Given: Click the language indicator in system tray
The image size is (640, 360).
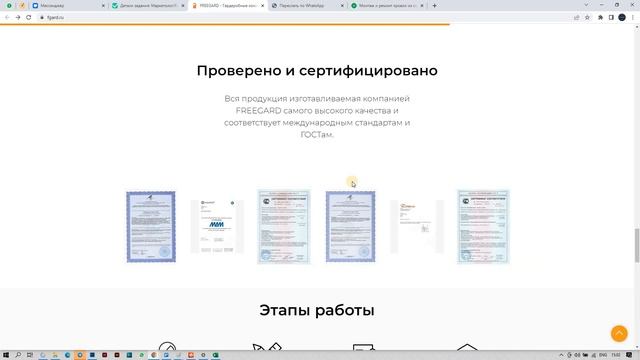Looking at the screenshot, I should pos(603,355).
